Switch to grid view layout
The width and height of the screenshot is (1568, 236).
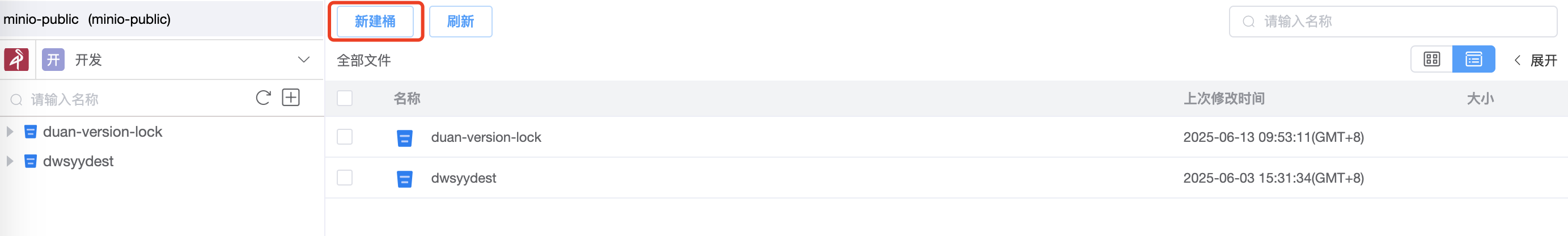tap(1431, 59)
